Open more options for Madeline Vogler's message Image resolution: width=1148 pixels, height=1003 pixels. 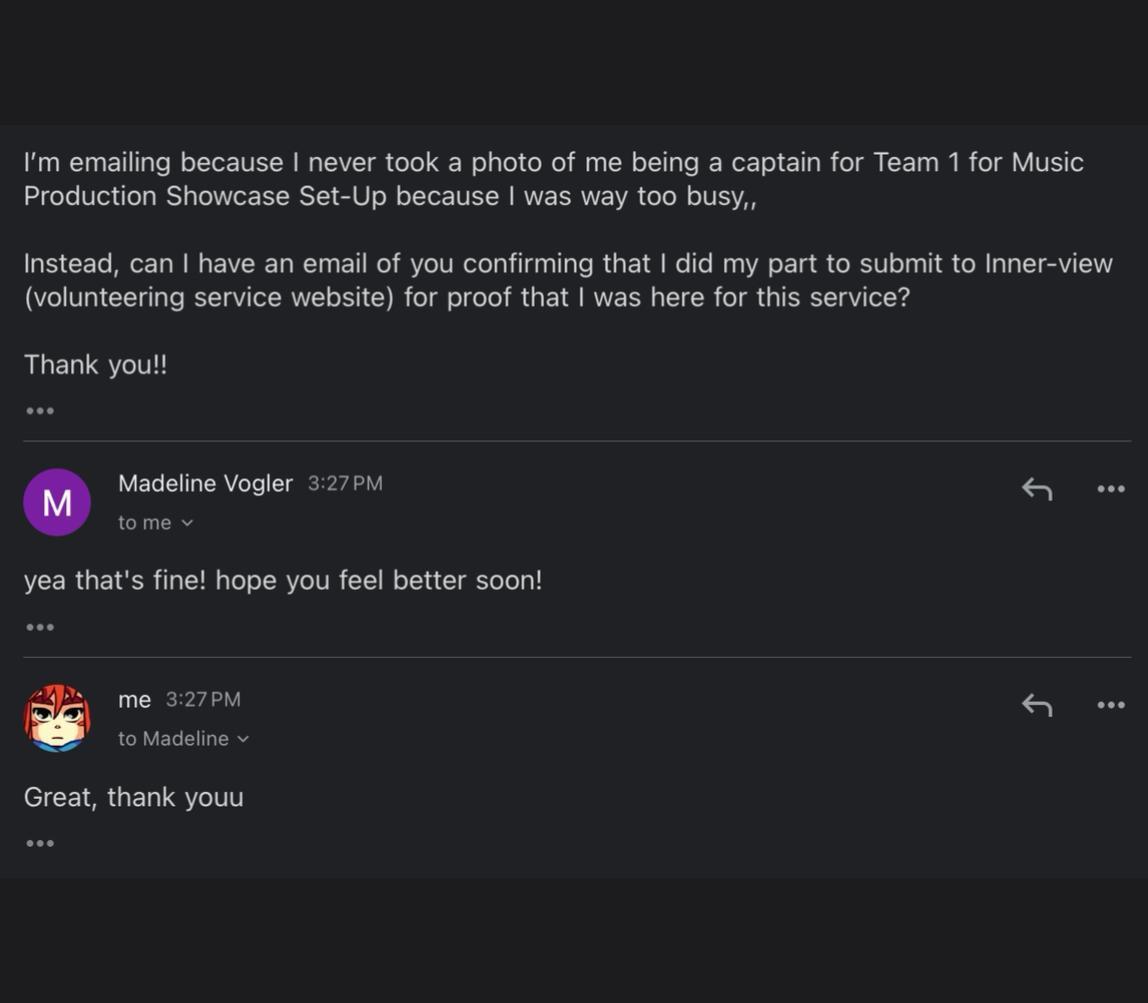[1111, 489]
